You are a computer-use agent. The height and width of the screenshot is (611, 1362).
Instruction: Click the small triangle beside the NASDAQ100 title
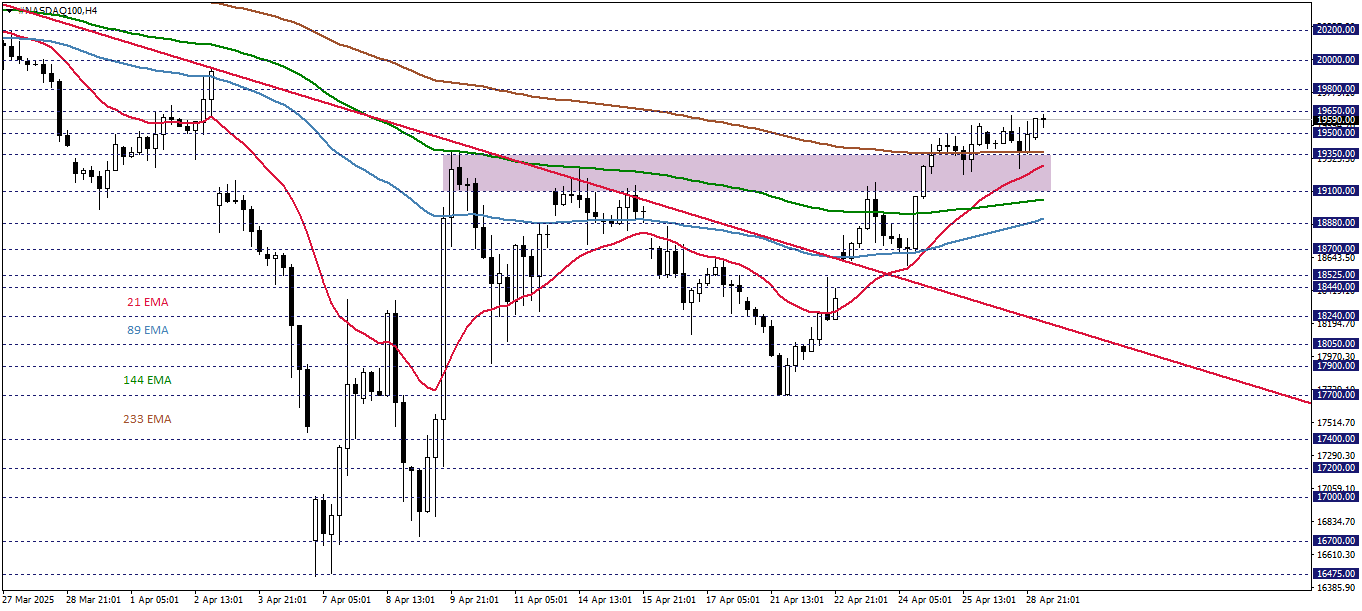point(9,9)
